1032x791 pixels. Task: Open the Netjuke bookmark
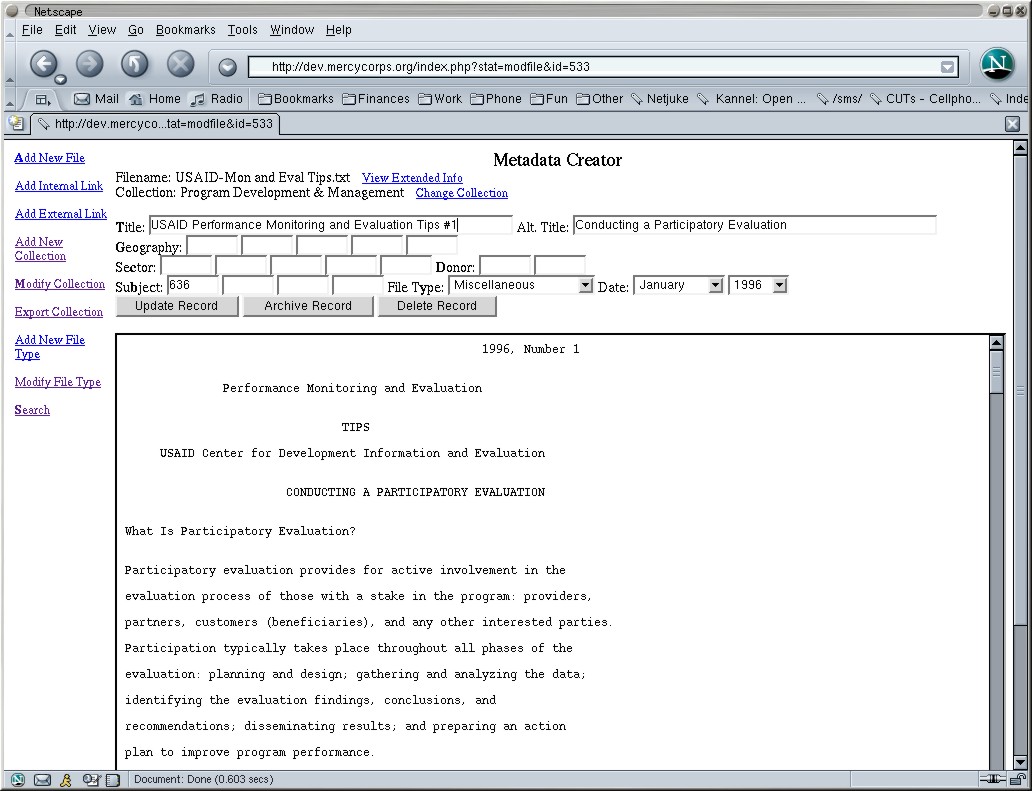[x=660, y=99]
